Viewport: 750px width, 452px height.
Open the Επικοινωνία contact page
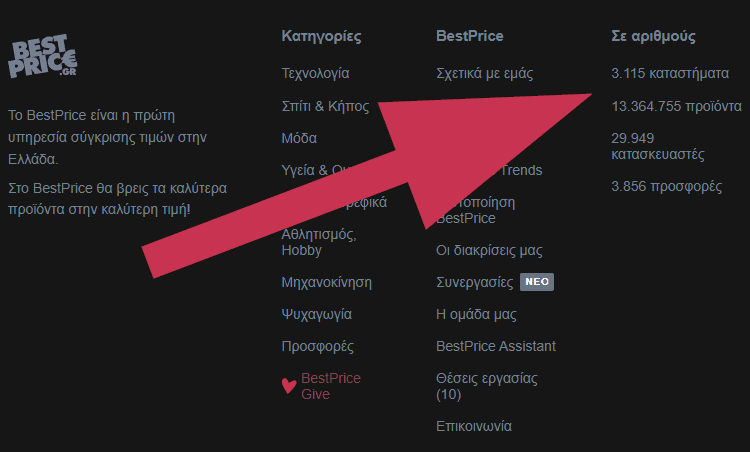(x=474, y=426)
